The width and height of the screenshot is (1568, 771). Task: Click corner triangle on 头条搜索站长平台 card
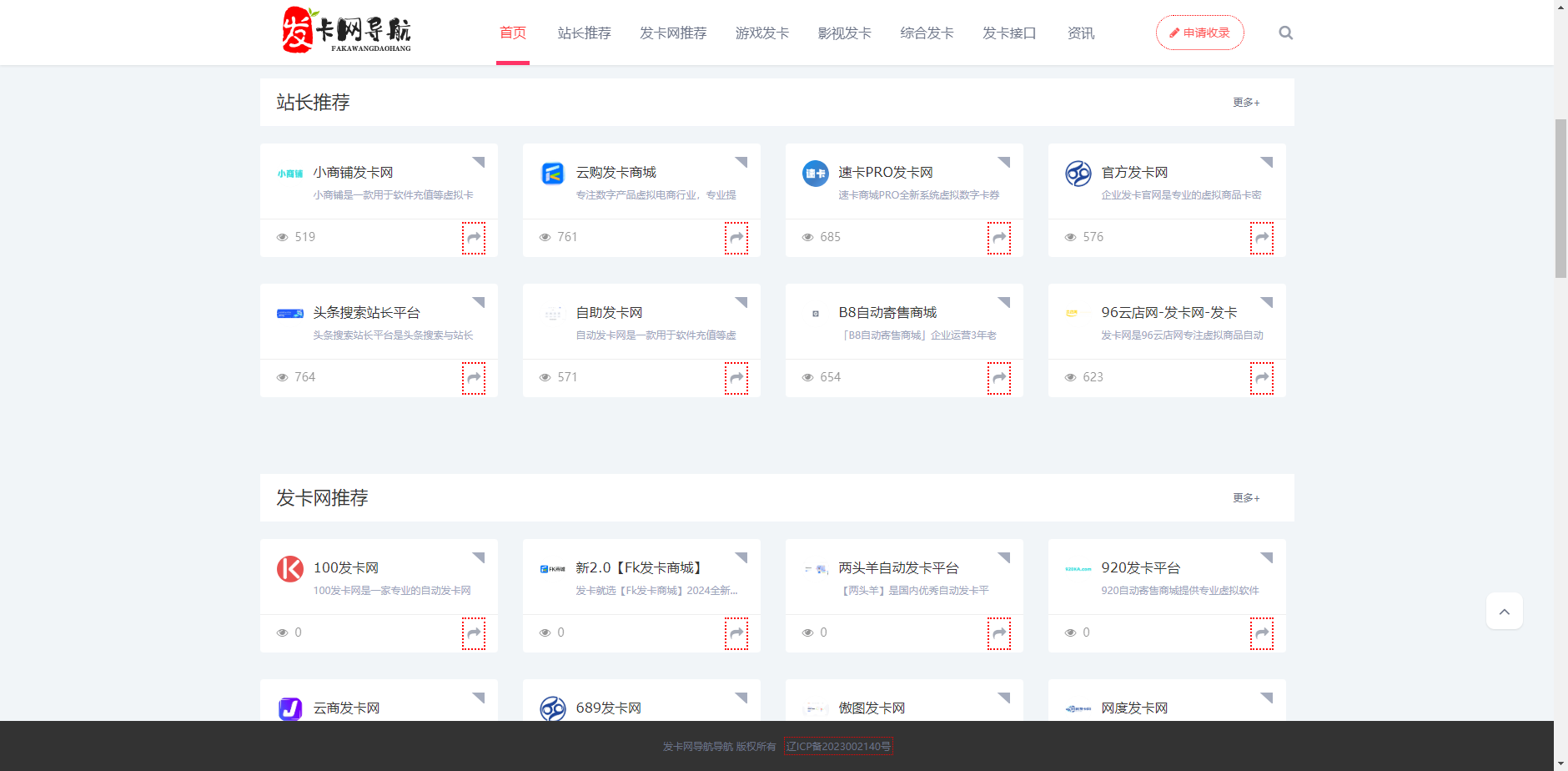click(x=480, y=301)
